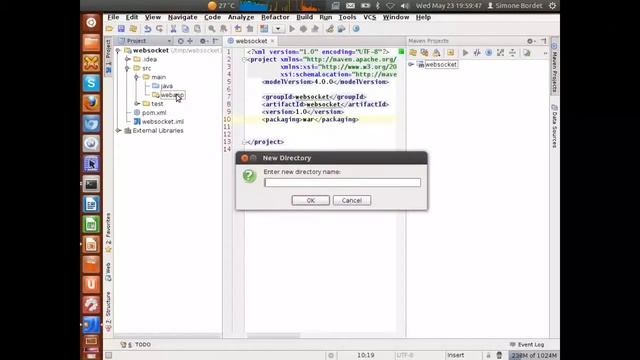Undo the last action via toolbar
This screenshot has width=640, height=360.
point(147,29)
